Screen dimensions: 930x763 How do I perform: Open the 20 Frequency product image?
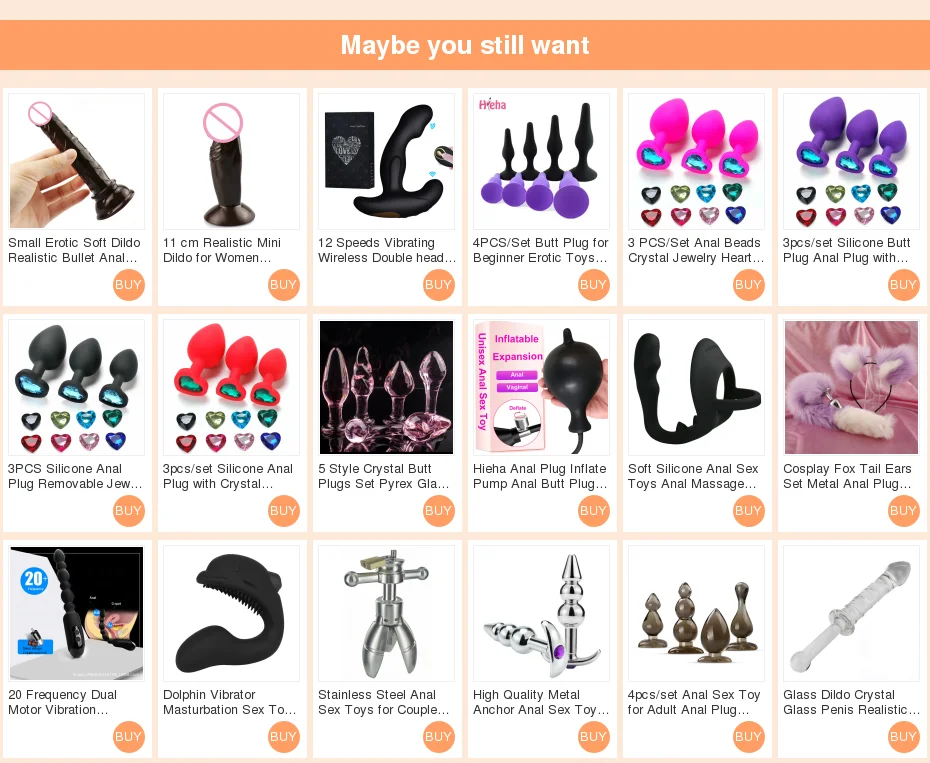77,613
